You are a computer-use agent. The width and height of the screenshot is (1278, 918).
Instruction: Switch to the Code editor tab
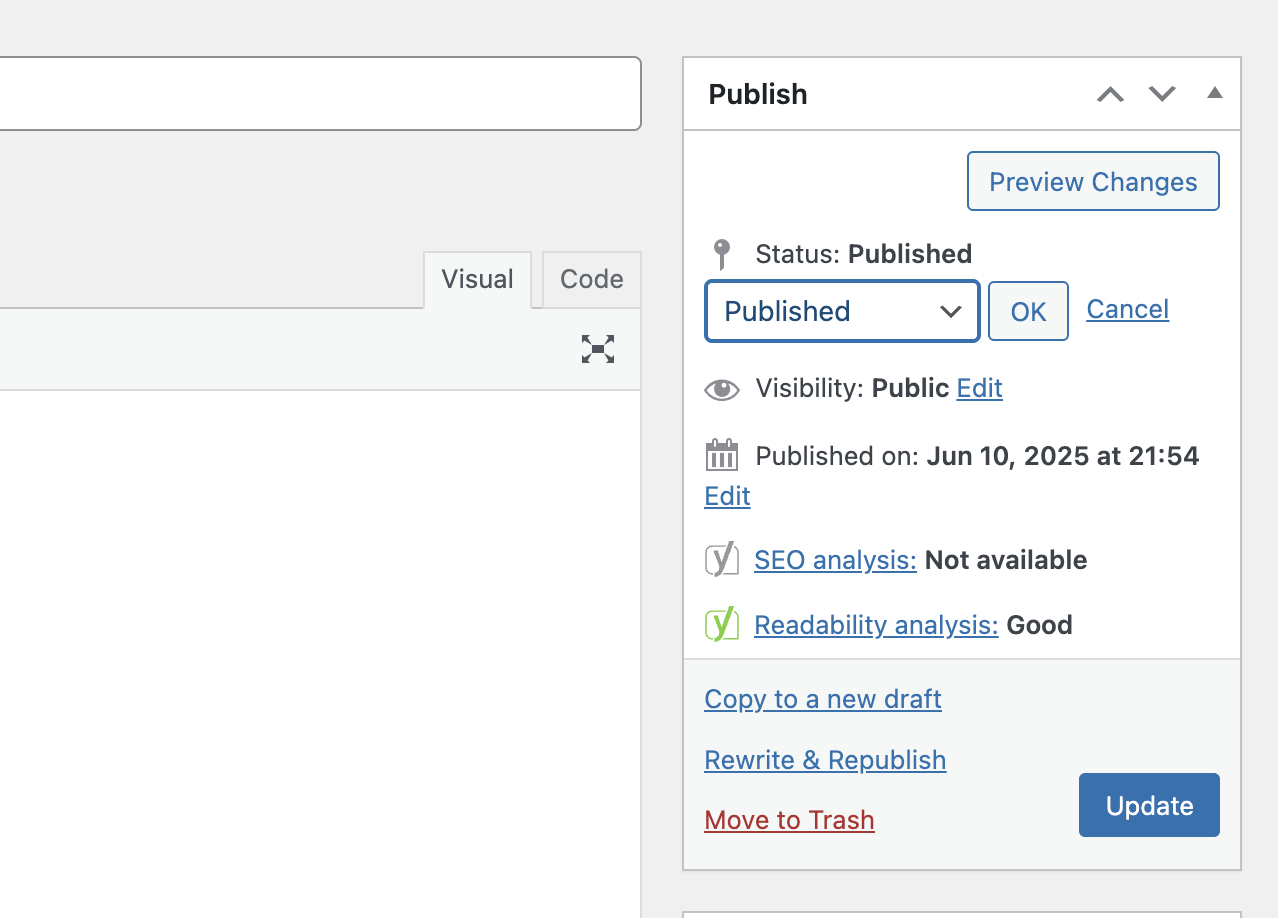point(591,279)
